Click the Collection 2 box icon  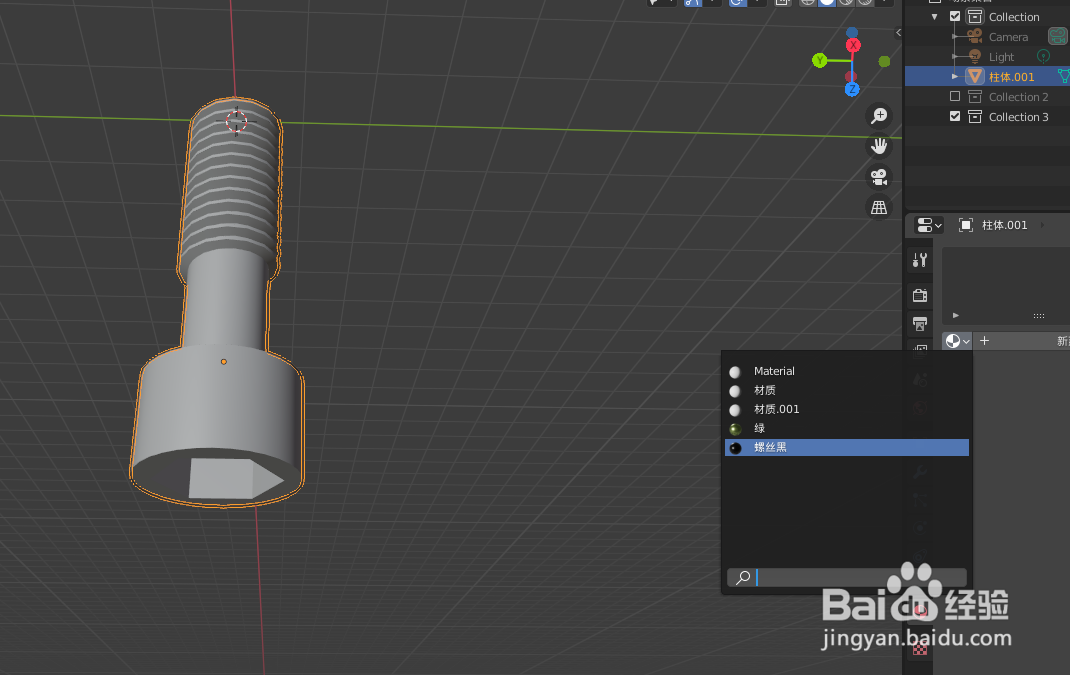click(x=975, y=97)
